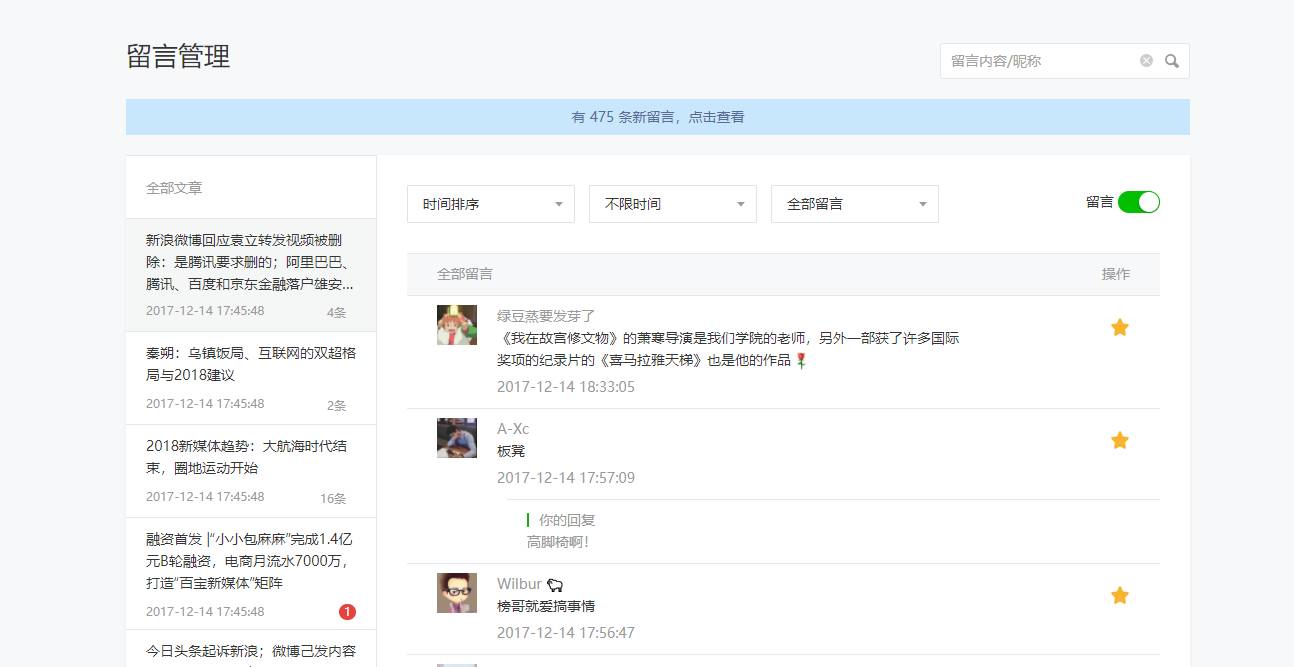Click the star on A-Xc's comment
This screenshot has height=667, width=1294.
pyautogui.click(x=1120, y=441)
